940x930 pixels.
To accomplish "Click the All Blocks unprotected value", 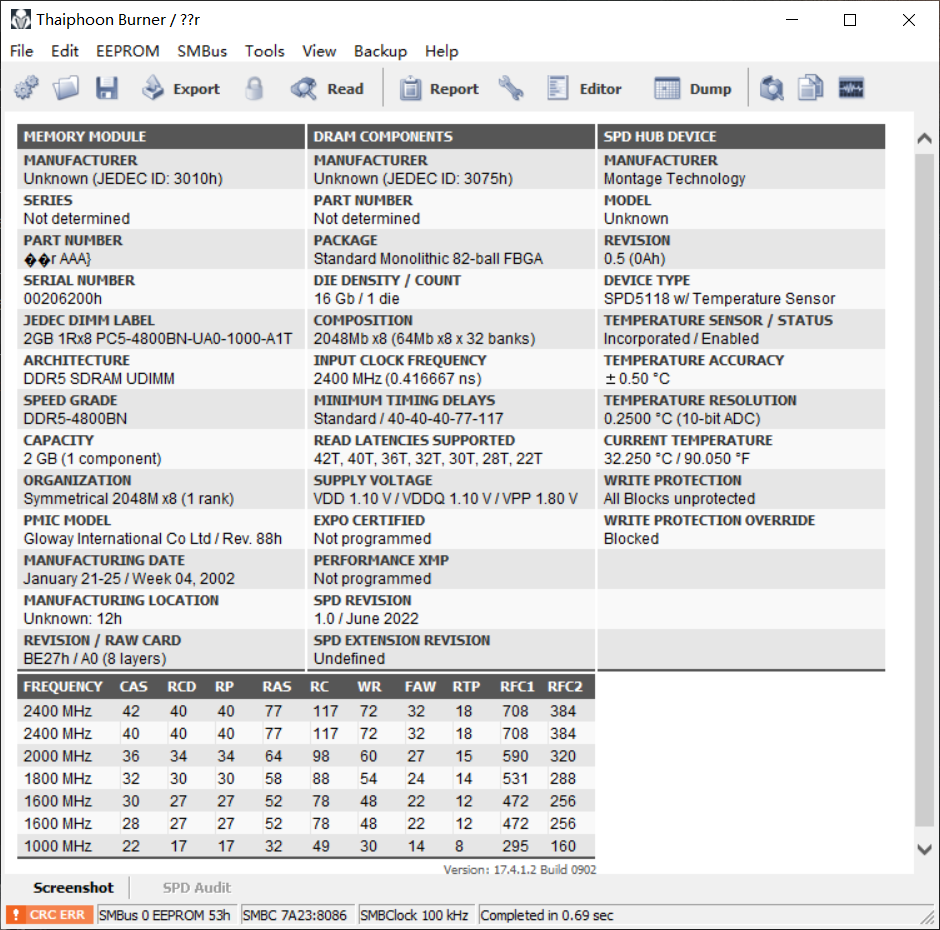I will click(679, 499).
